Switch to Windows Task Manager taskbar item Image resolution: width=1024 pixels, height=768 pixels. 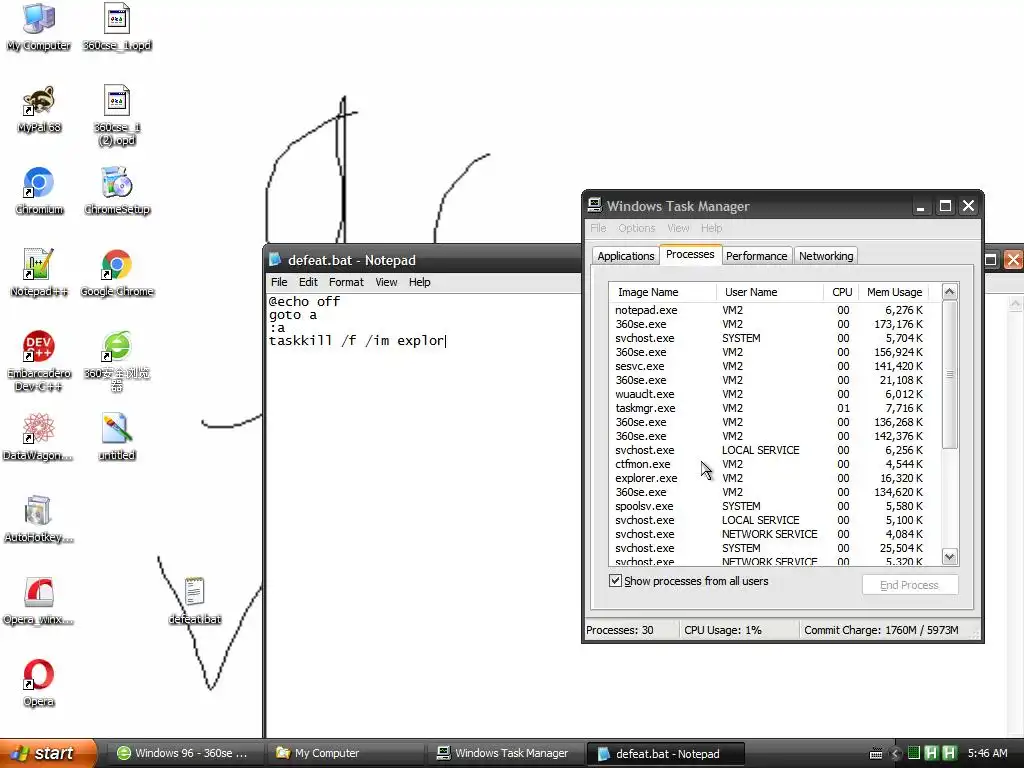coord(504,753)
